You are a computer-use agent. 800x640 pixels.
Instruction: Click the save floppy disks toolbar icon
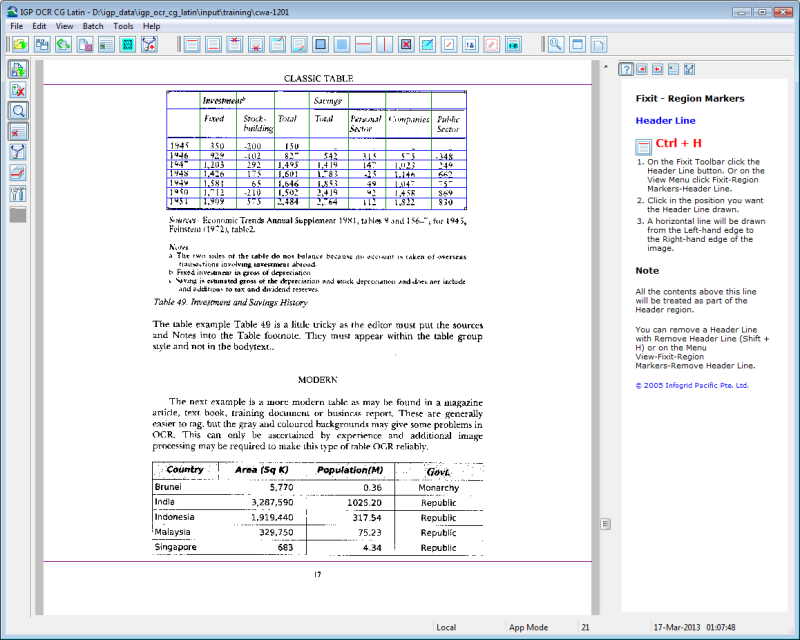pyautogui.click(x=42, y=44)
